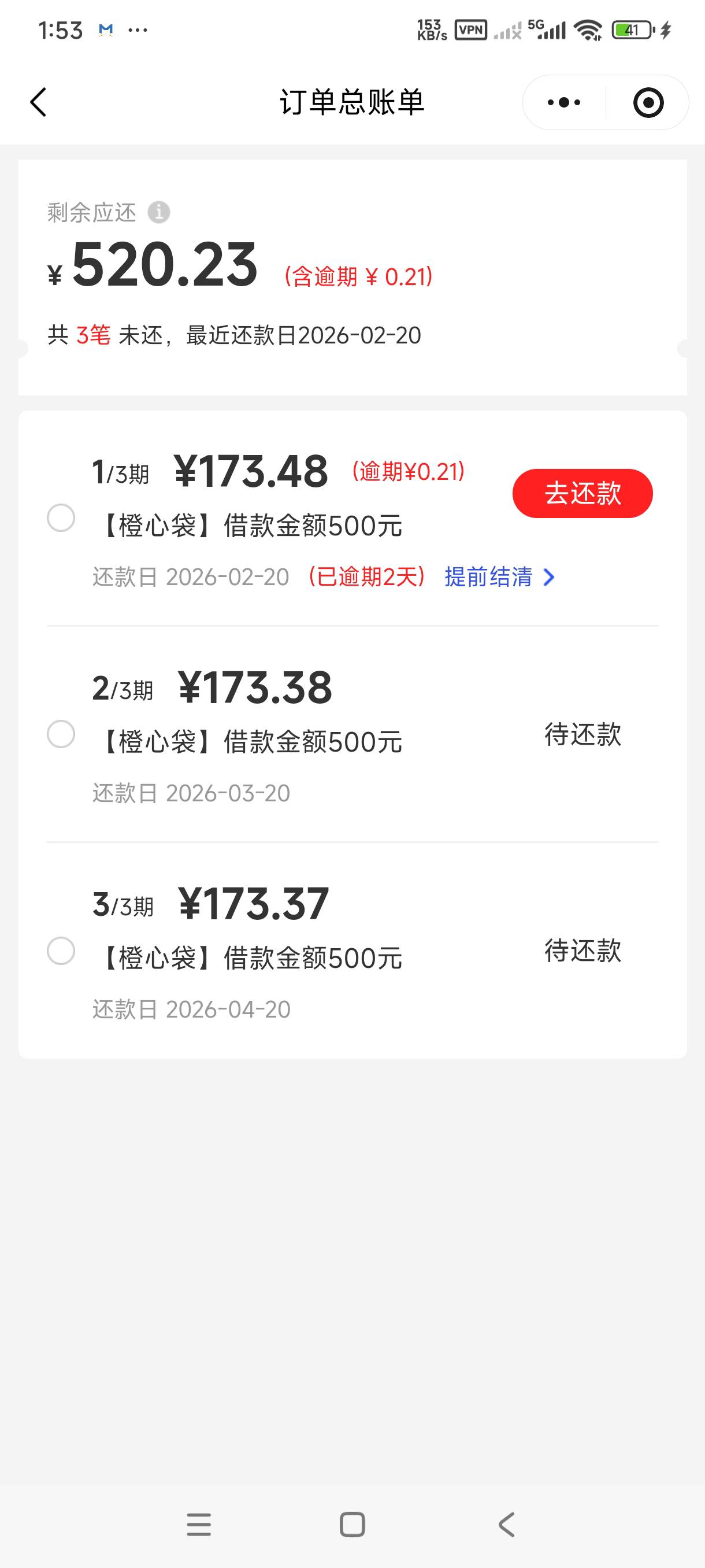Tap the 待还款 status for 2/3期
Viewport: 705px width, 1568px height.
tap(582, 734)
